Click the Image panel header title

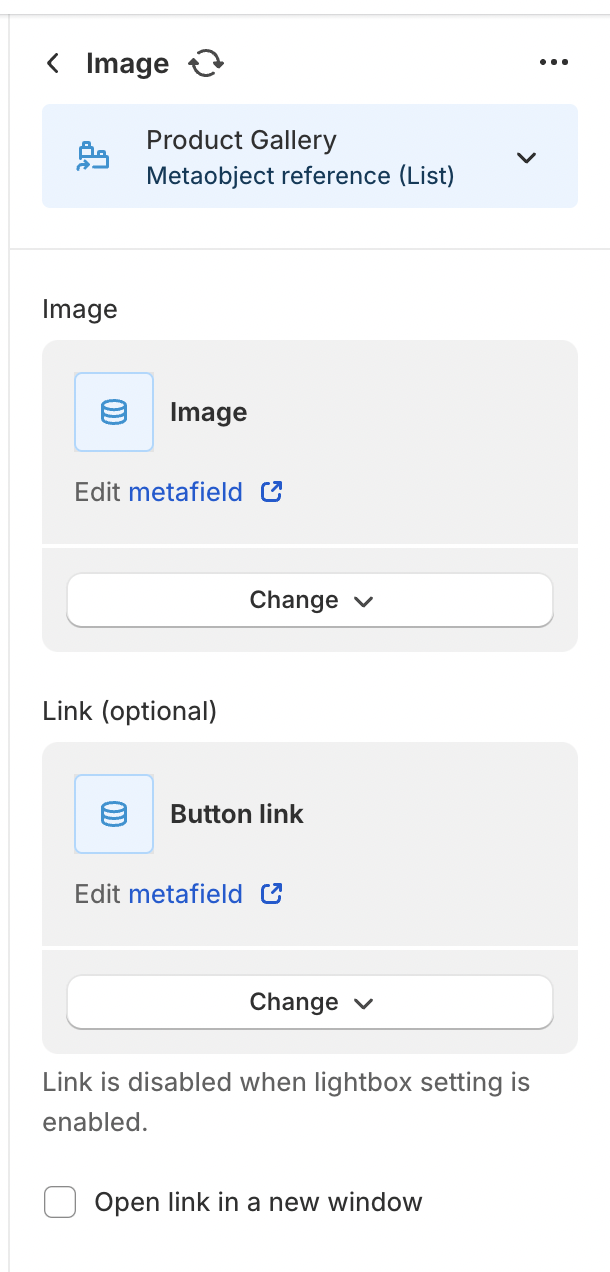click(x=128, y=64)
